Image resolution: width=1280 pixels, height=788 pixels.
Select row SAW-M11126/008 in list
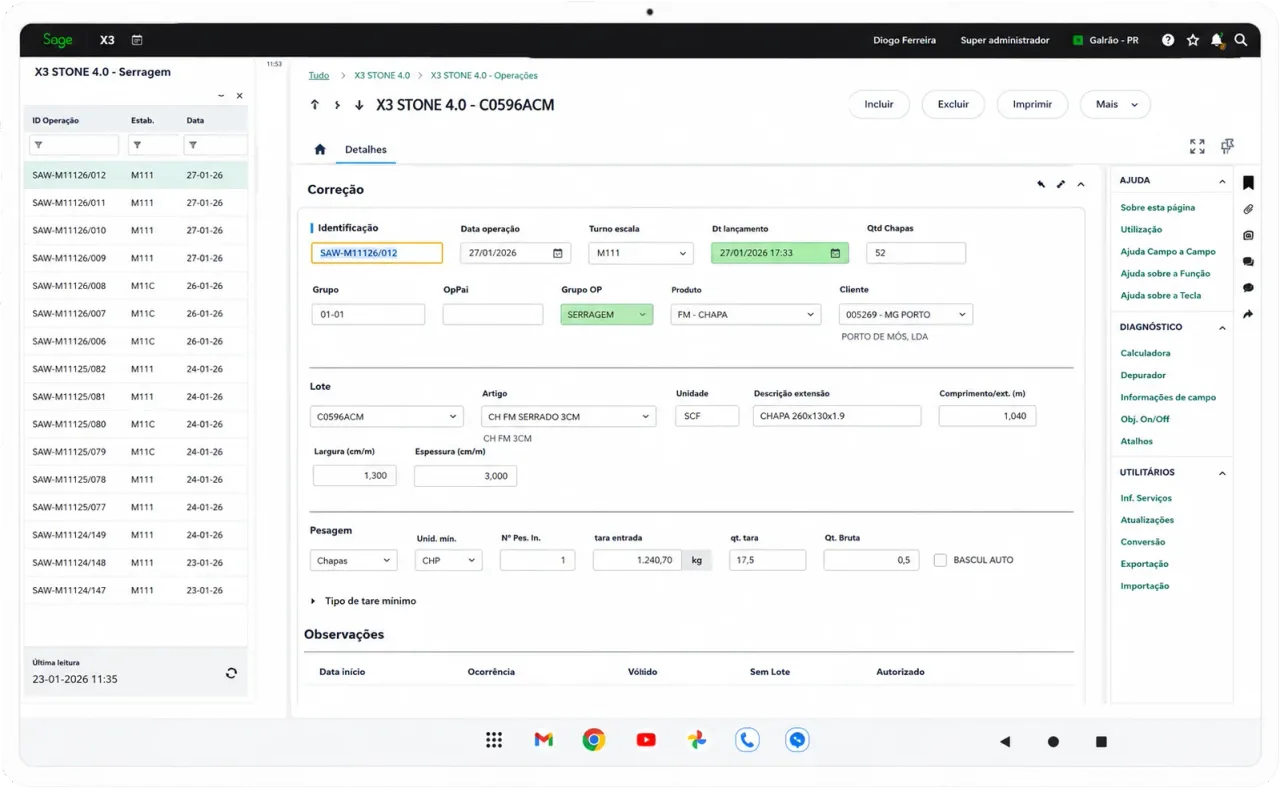coord(136,286)
